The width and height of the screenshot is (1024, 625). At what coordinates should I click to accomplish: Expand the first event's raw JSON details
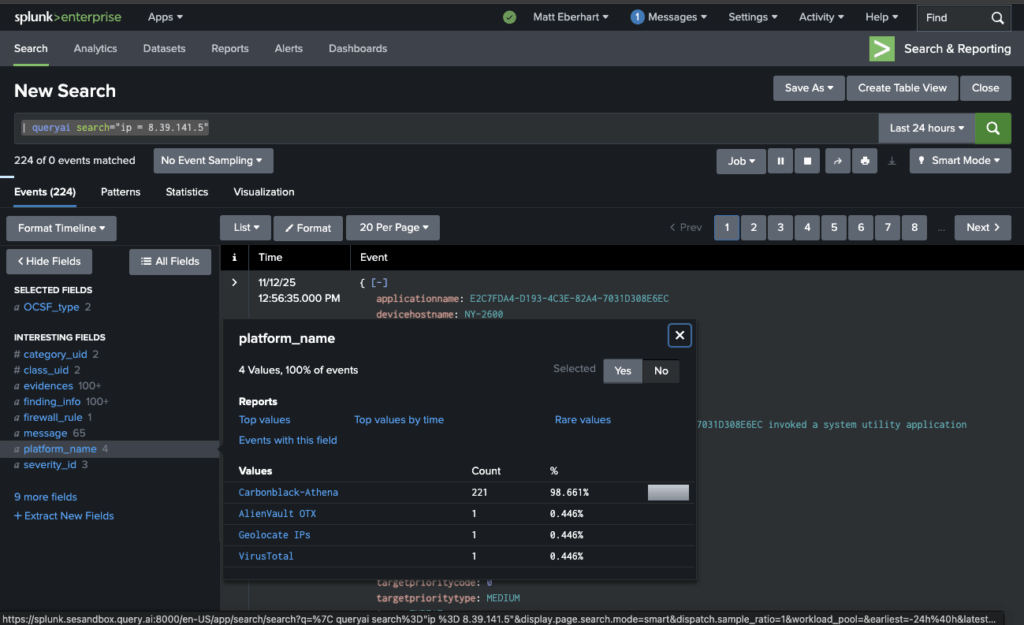(234, 284)
